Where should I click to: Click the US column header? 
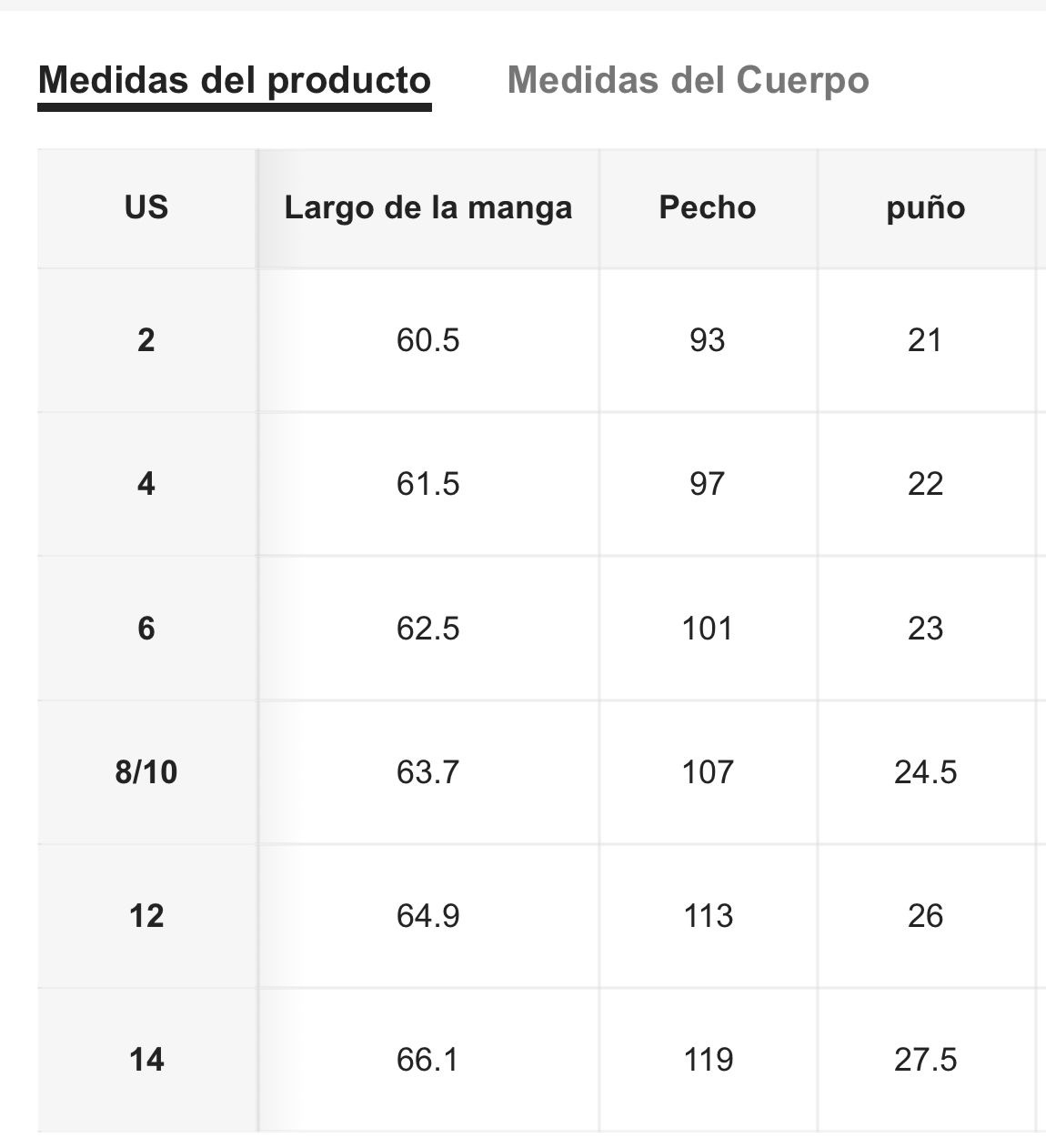(x=146, y=207)
